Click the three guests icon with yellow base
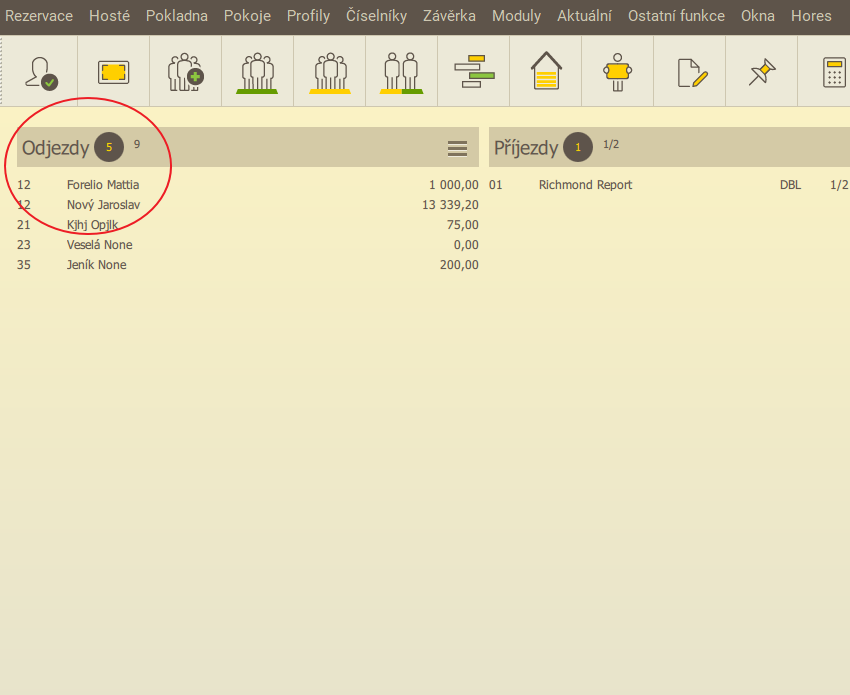The height and width of the screenshot is (695, 850). [x=329, y=72]
